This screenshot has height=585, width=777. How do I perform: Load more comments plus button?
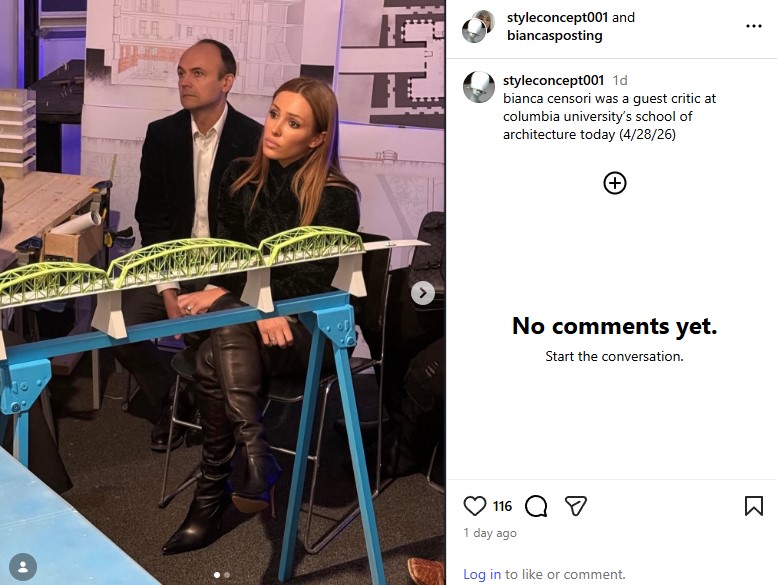(x=614, y=183)
